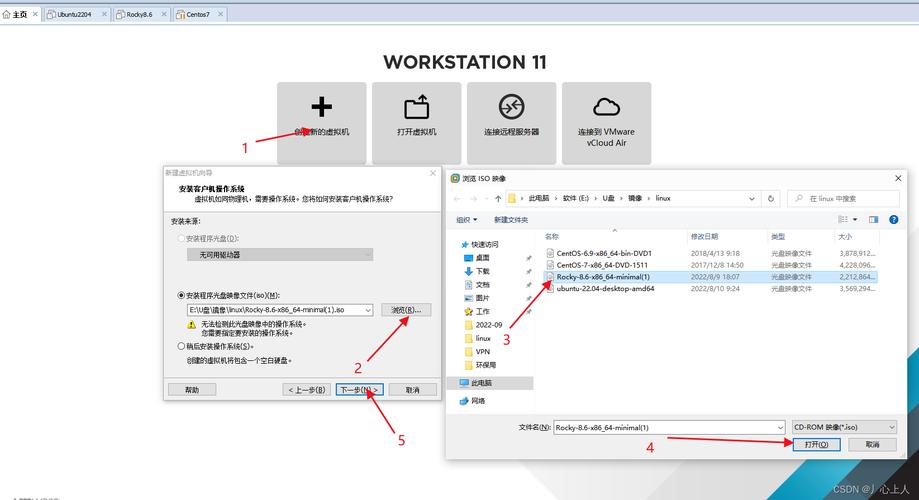Click the back arrow in the ISO browse dialog
The height and width of the screenshot is (500, 919).
(457, 199)
